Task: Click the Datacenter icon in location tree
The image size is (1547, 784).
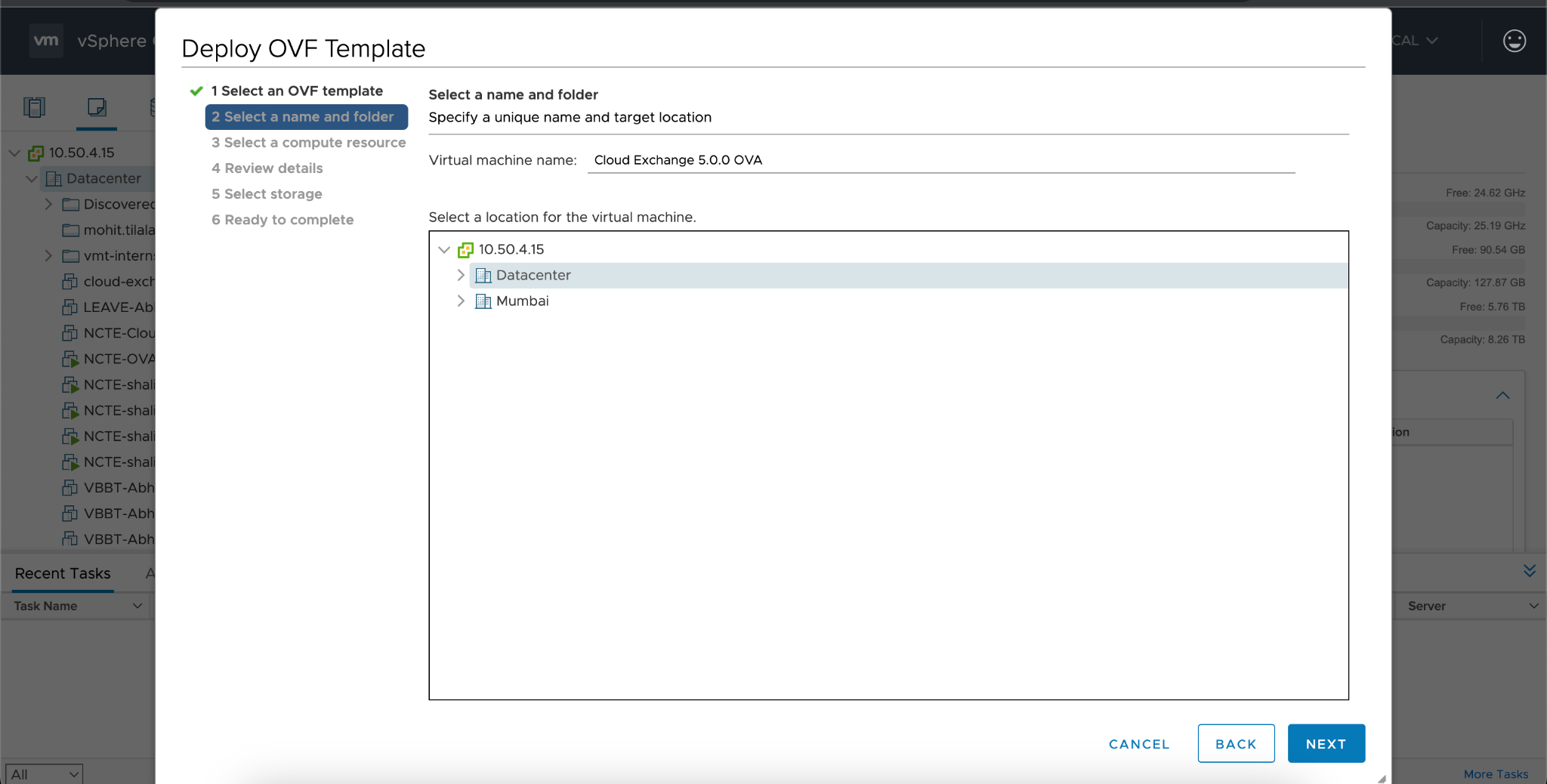Action: 483,275
